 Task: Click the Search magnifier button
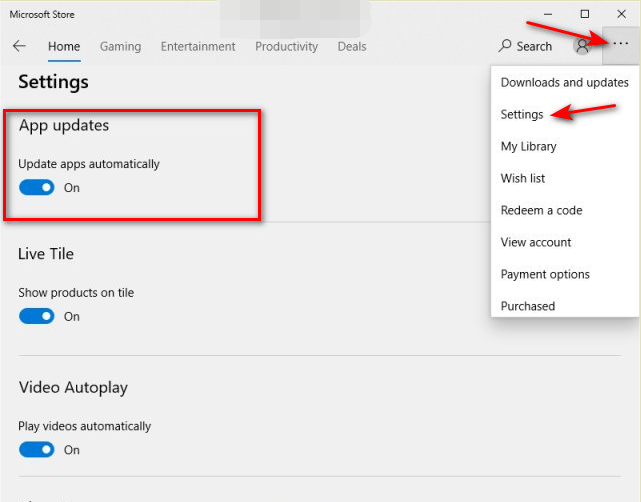click(525, 46)
